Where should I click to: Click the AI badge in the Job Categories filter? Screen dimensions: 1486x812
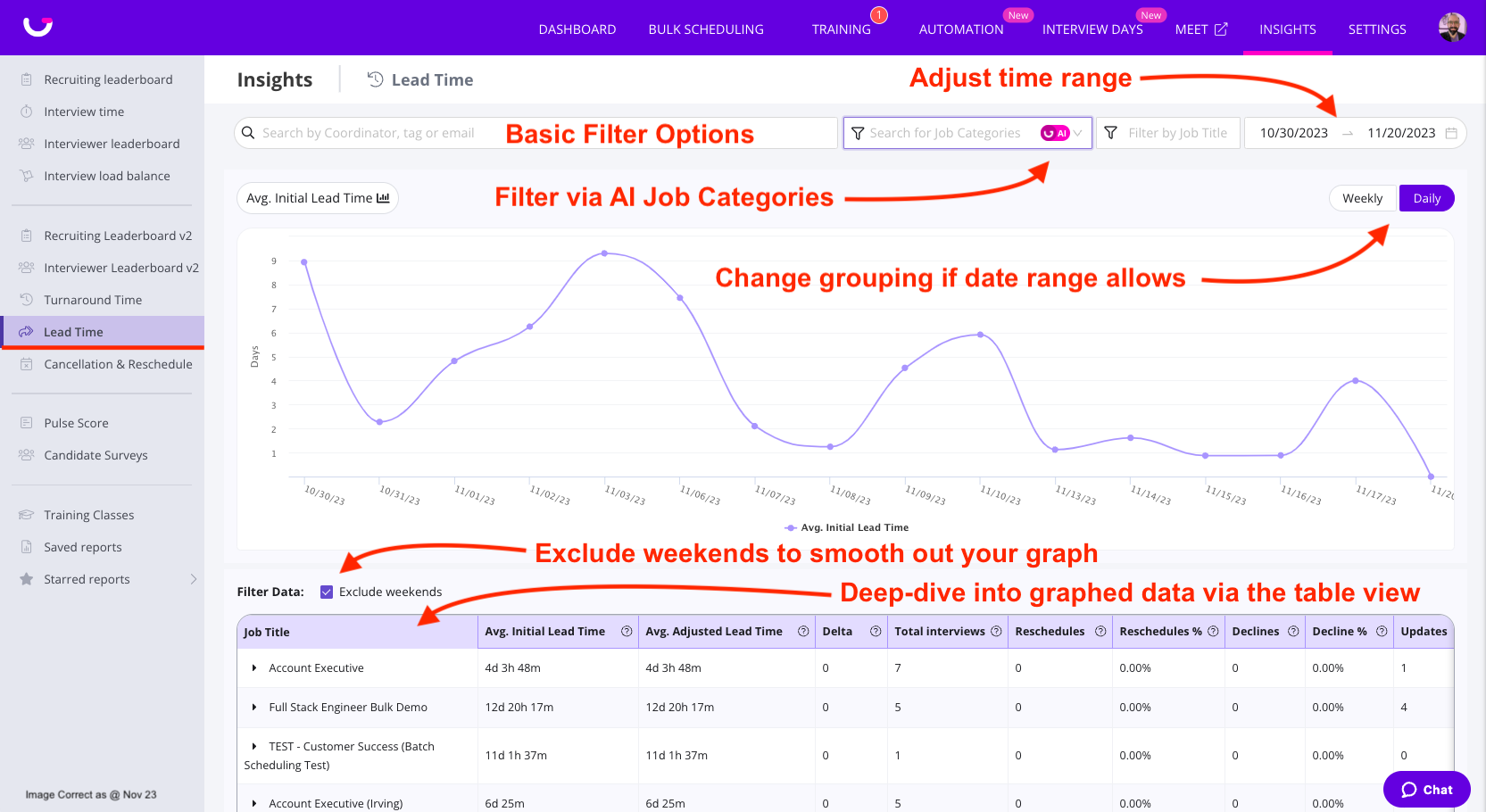coord(1058,132)
